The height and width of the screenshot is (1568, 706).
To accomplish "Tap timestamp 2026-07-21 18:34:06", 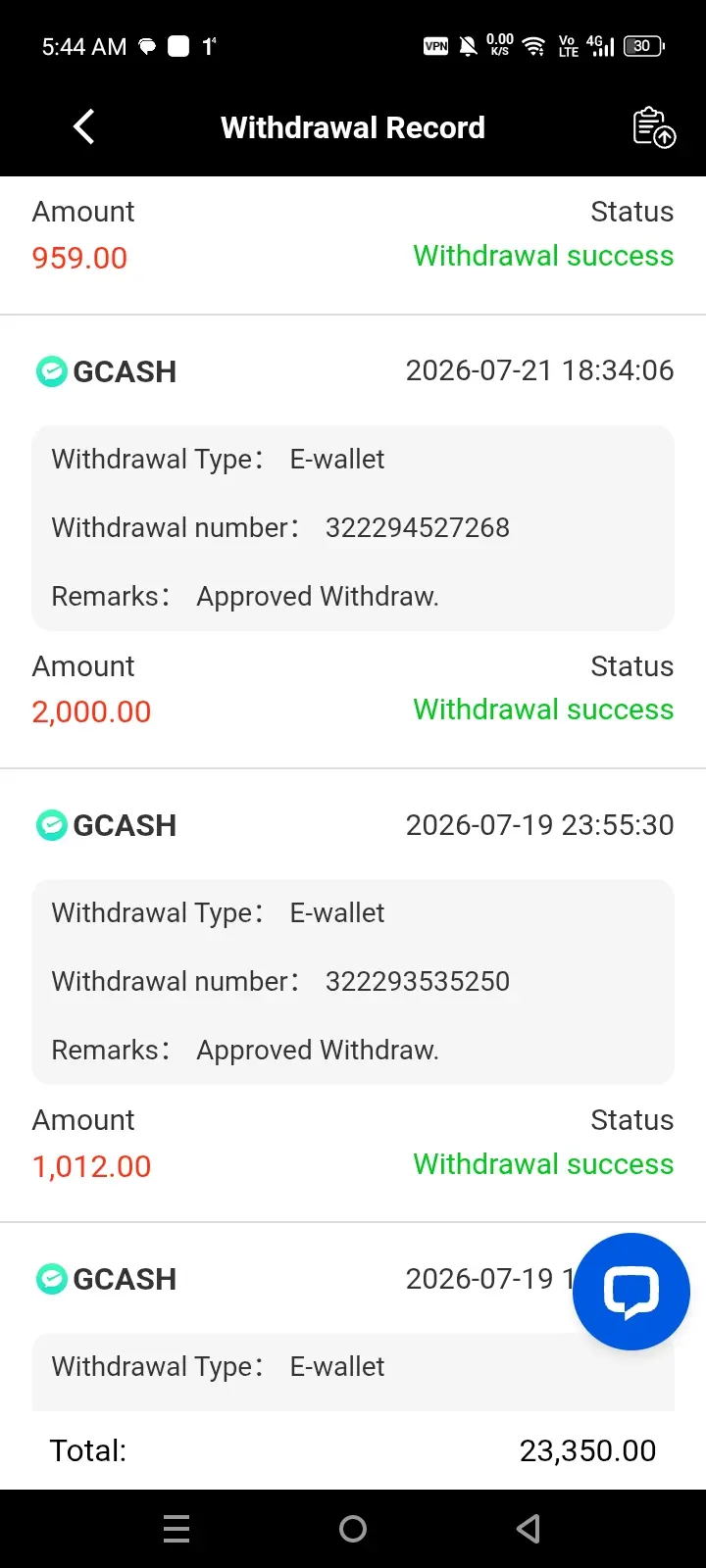I will pyautogui.click(x=540, y=370).
